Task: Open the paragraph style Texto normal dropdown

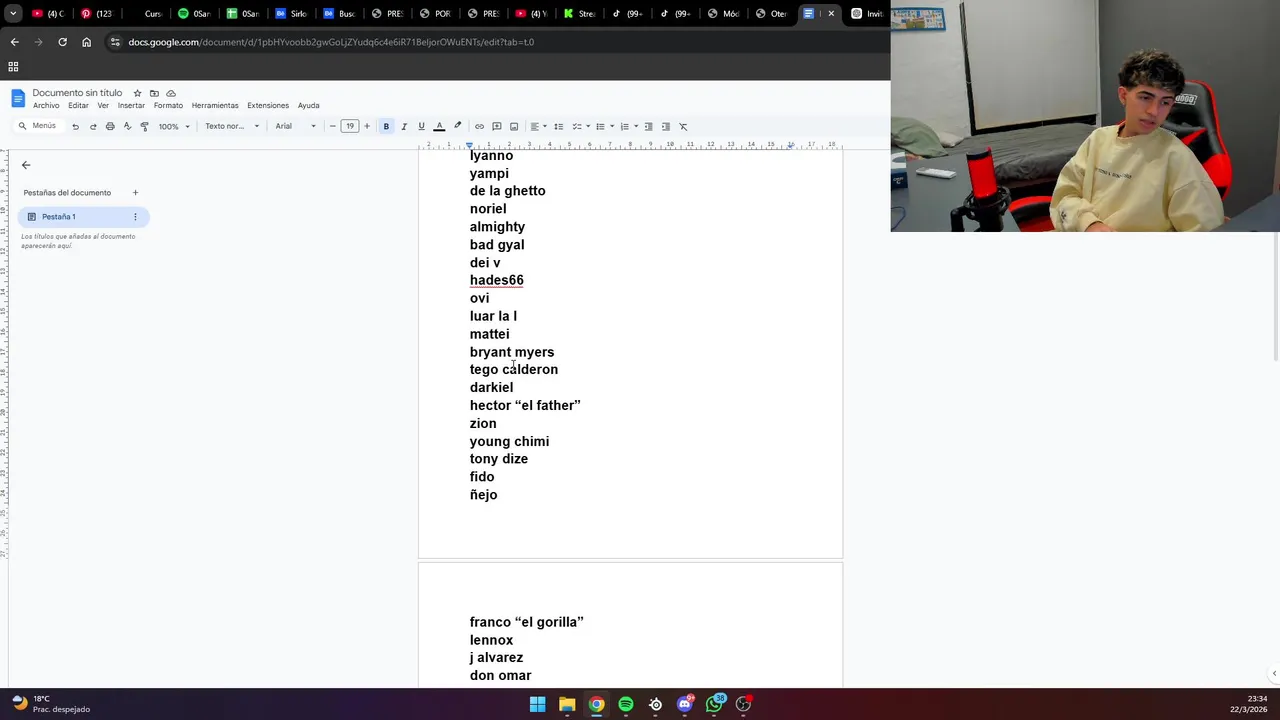Action: click(232, 126)
